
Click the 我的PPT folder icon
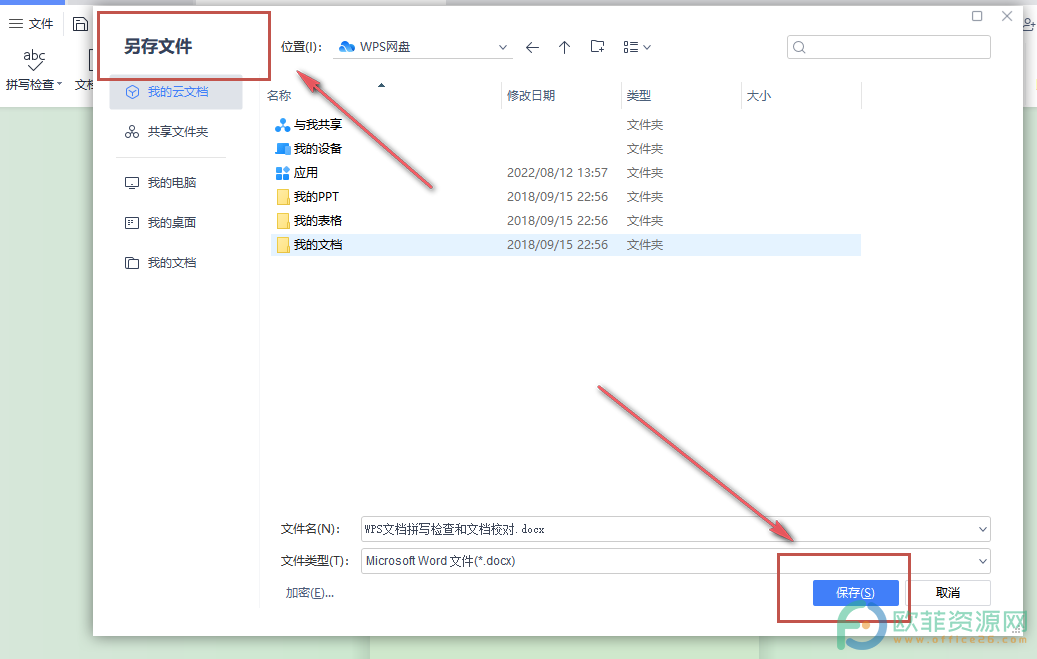point(283,197)
